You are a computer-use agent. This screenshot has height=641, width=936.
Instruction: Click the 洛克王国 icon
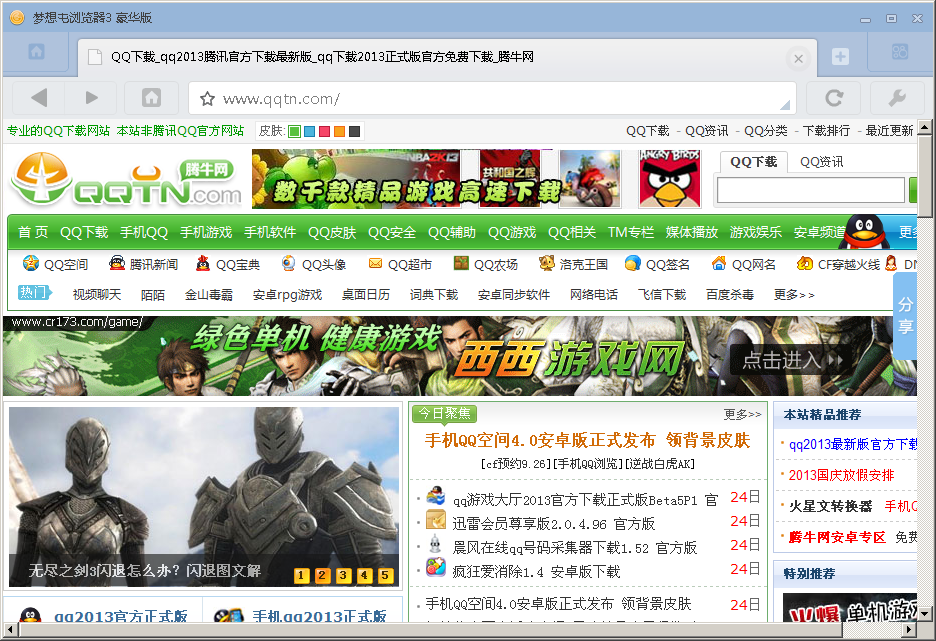547,263
